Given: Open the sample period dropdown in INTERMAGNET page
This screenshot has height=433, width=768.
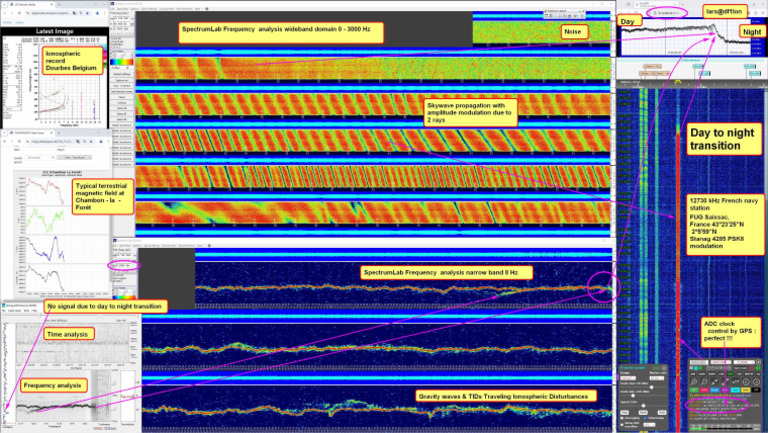Looking at the screenshot, I should click(40, 158).
